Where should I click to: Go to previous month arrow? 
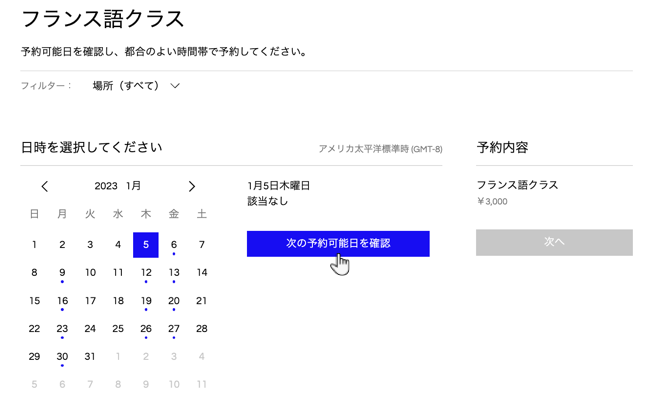click(45, 186)
